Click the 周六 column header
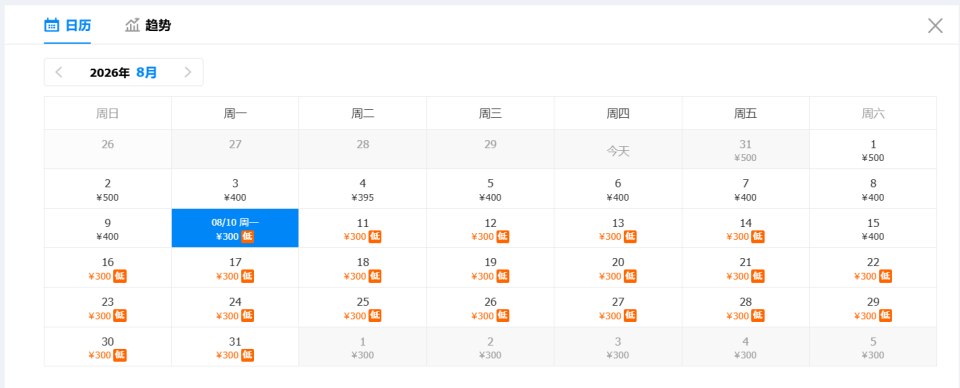The image size is (960, 388). tap(873, 113)
